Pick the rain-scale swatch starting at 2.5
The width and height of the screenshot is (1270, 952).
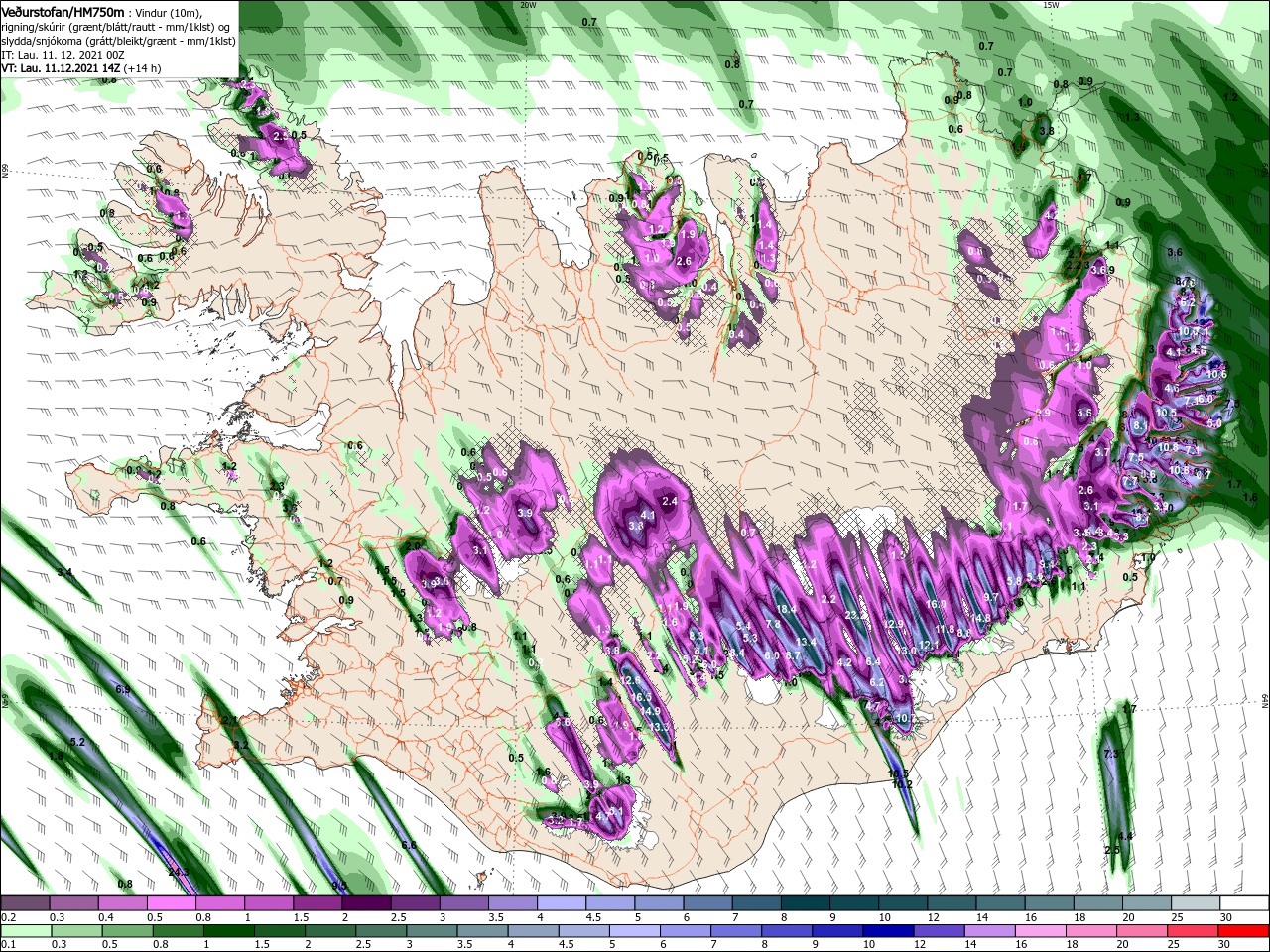pyautogui.click(x=382, y=931)
